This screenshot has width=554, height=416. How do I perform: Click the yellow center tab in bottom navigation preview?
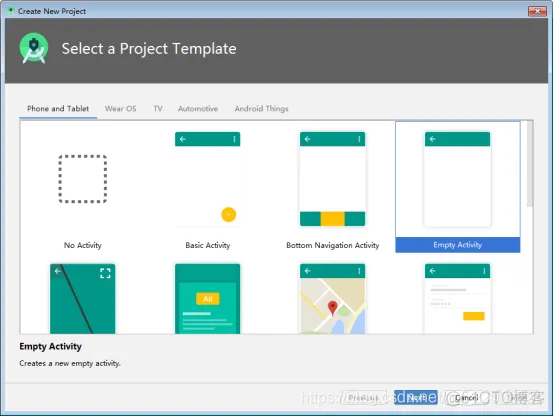(332, 219)
